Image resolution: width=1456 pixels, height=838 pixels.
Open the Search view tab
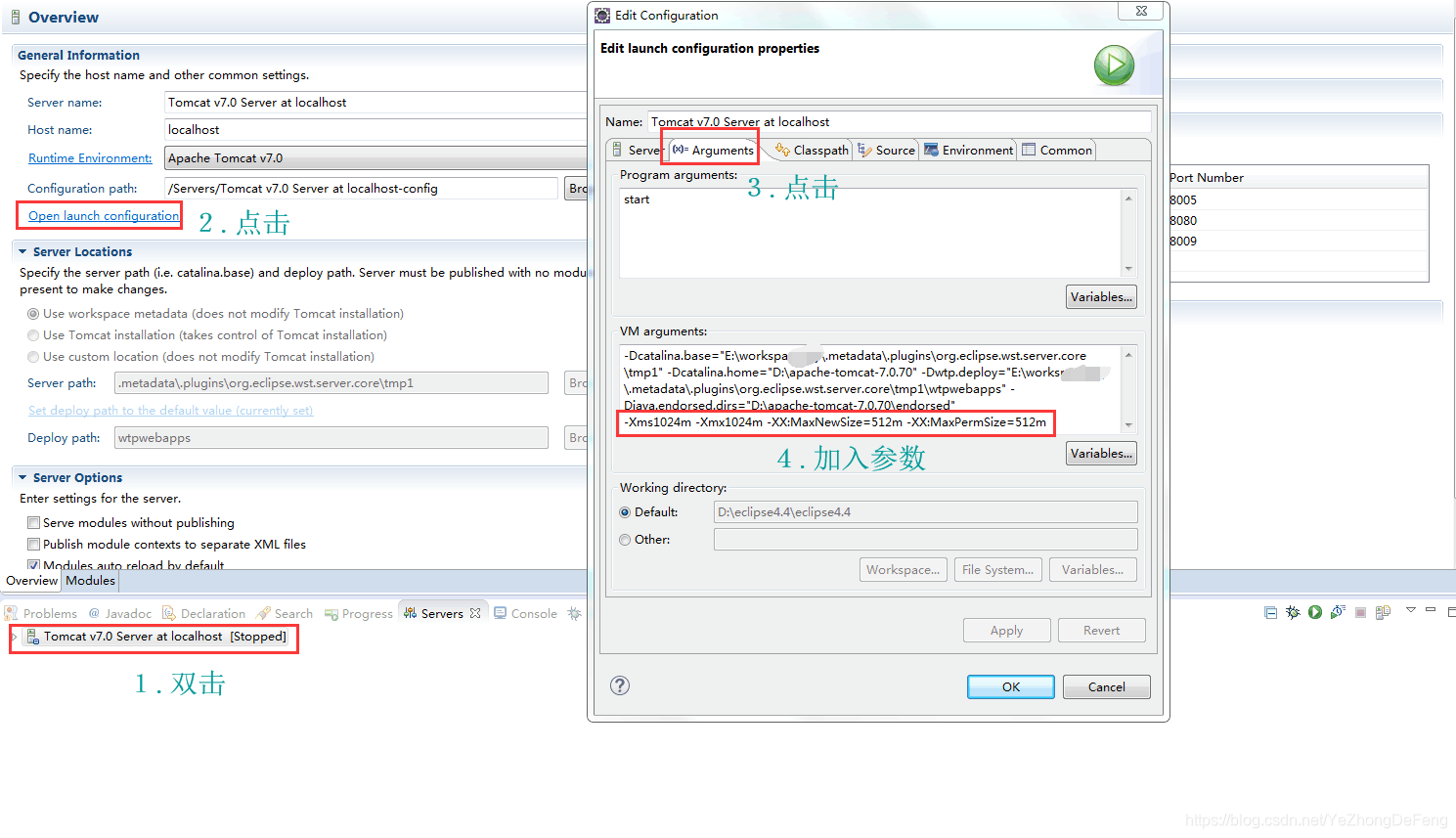tap(286, 613)
